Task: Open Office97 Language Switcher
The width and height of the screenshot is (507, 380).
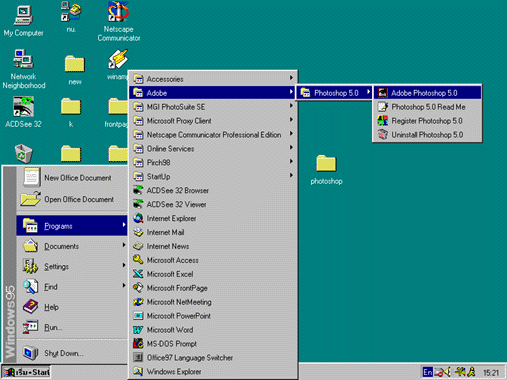Action: click(213, 358)
